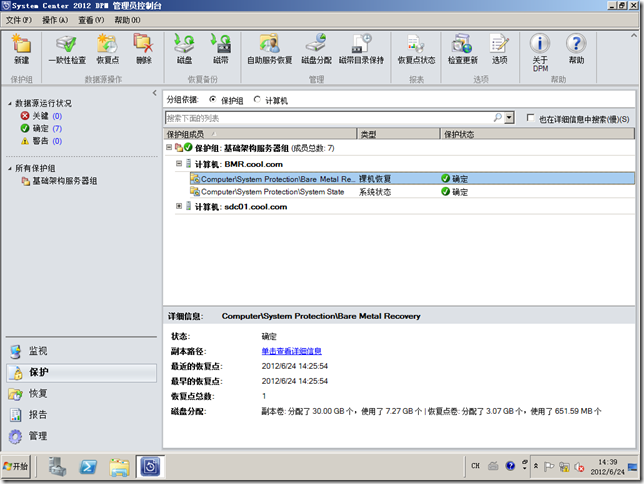Switch to the 恢复 workspace
The width and height of the screenshot is (644, 484).
tap(81, 394)
